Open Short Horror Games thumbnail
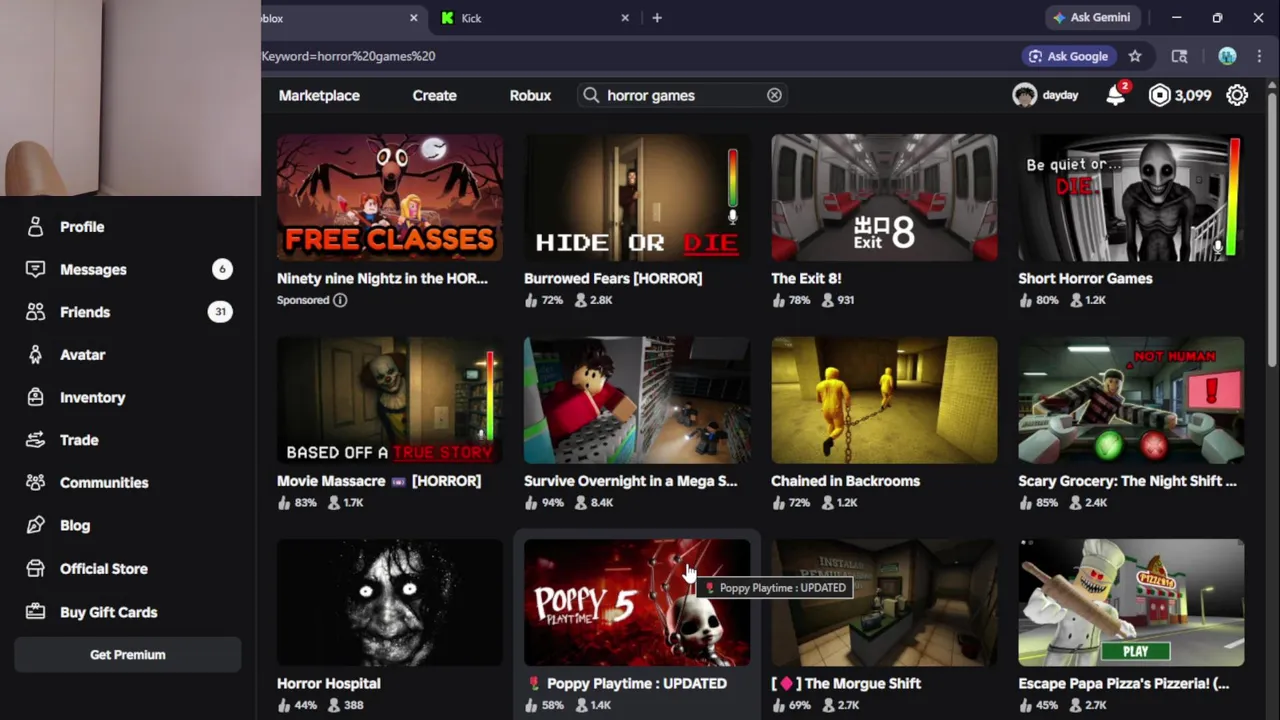 pos(1131,197)
